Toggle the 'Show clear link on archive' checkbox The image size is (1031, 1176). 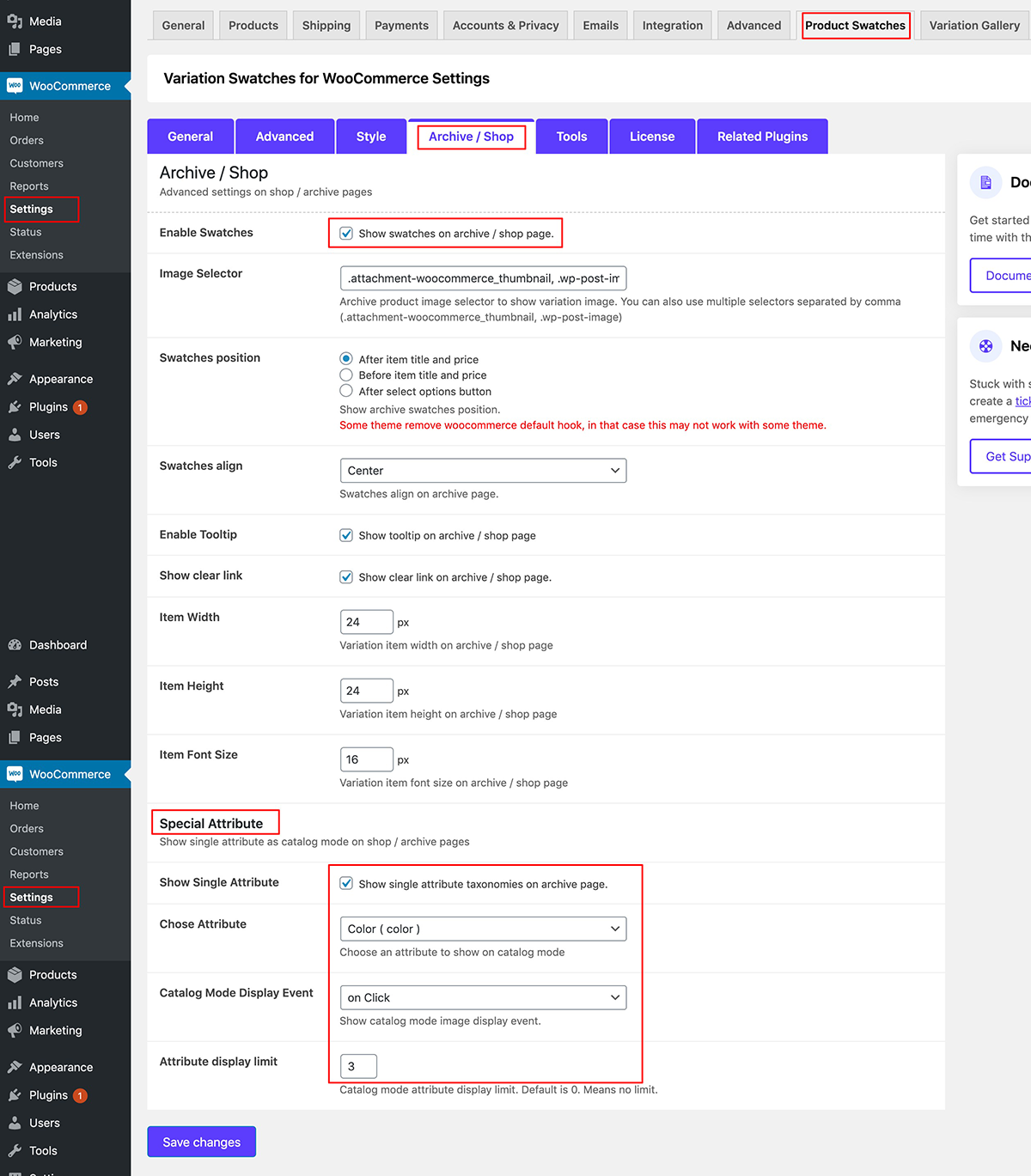coord(346,577)
